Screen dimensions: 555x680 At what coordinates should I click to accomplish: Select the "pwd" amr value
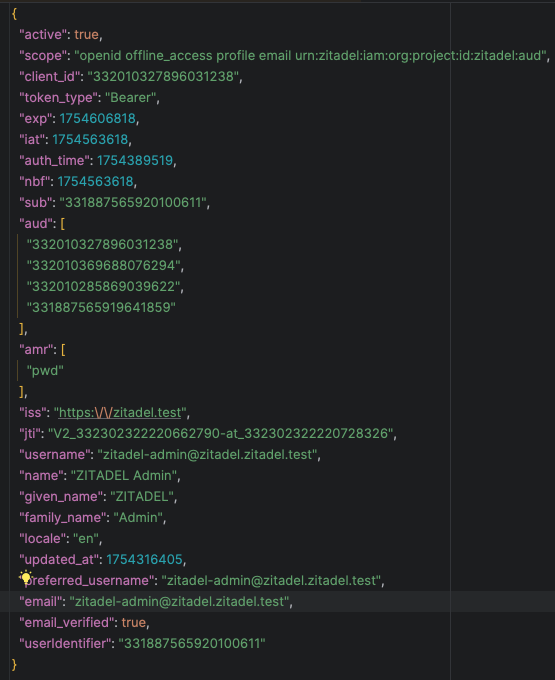[45, 371]
